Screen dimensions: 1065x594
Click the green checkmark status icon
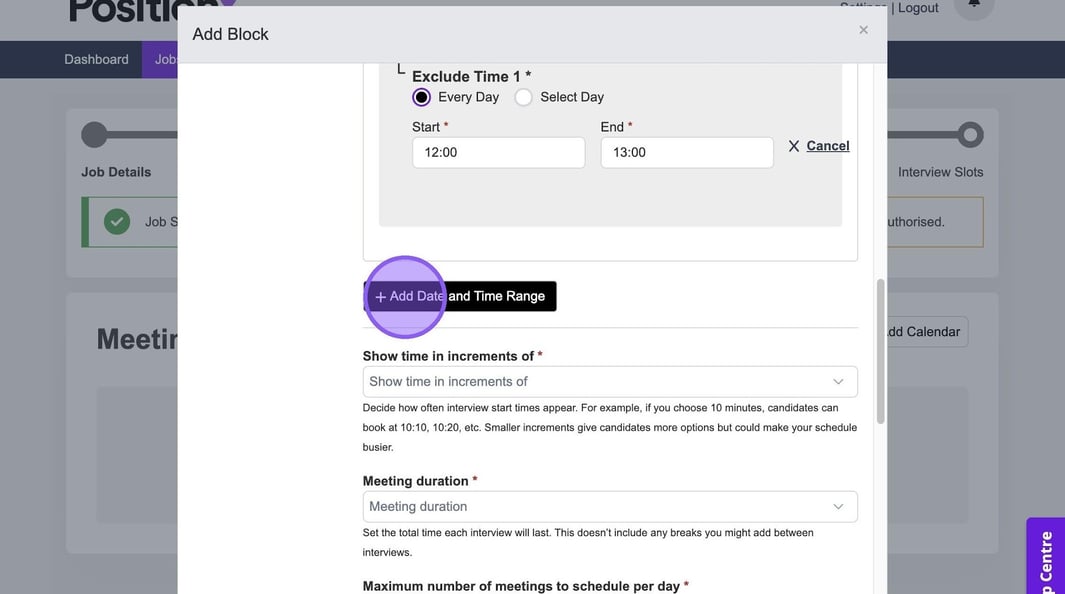[117, 222]
